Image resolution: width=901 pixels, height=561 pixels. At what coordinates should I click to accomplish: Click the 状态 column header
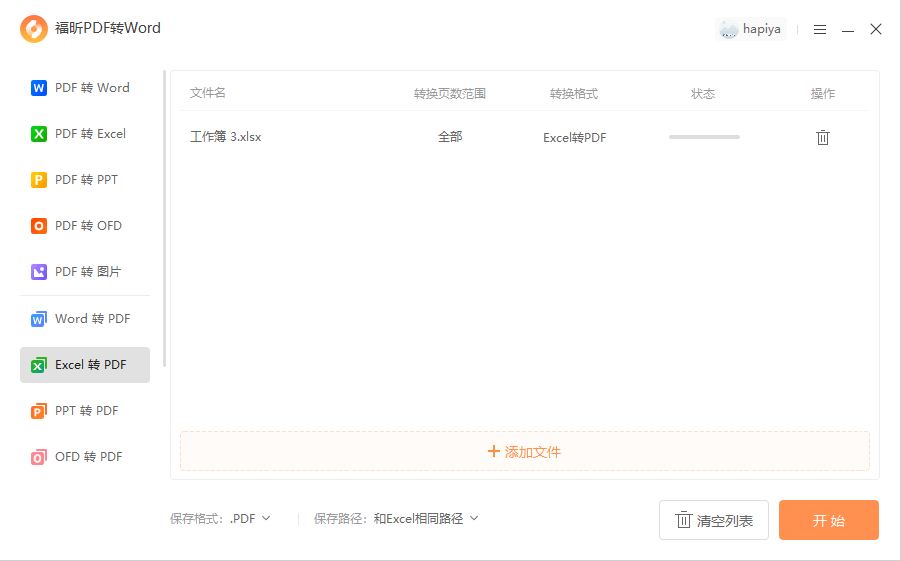tap(703, 94)
